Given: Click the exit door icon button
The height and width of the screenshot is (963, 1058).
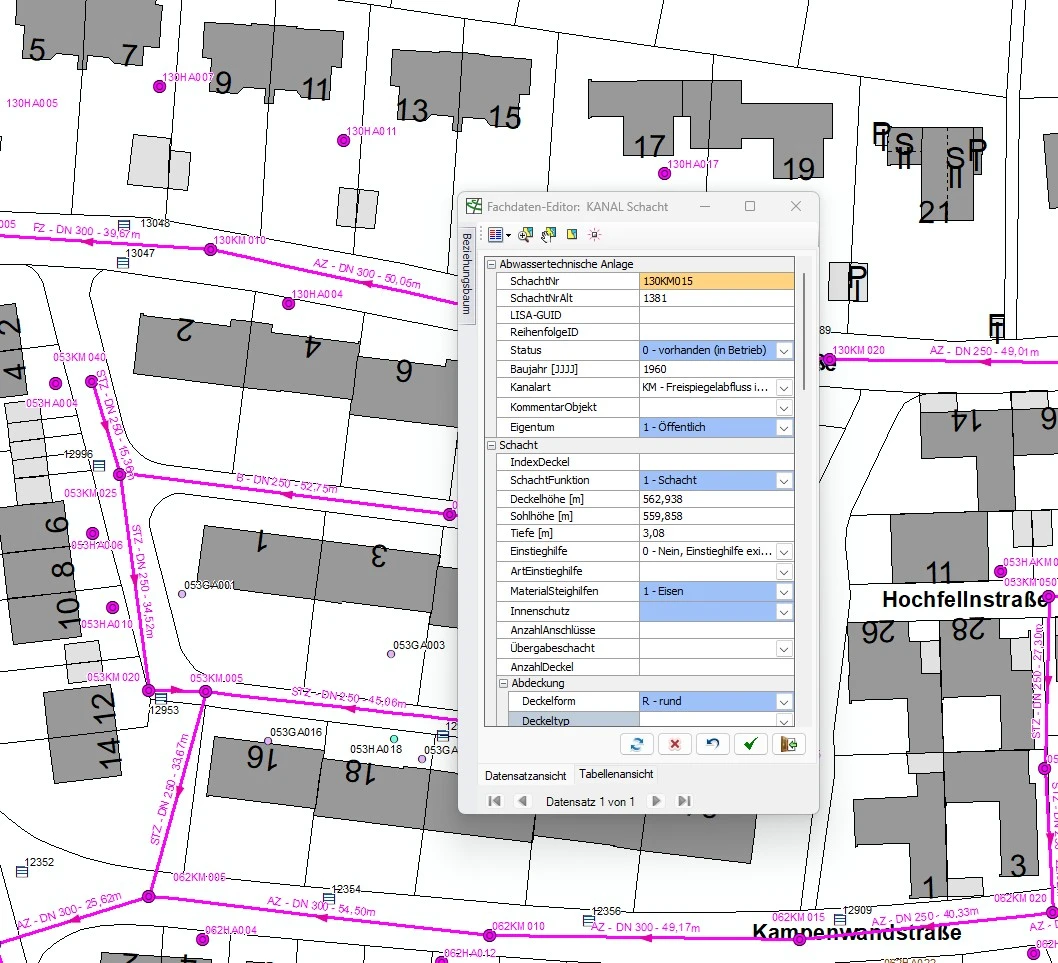Looking at the screenshot, I should pos(788,744).
